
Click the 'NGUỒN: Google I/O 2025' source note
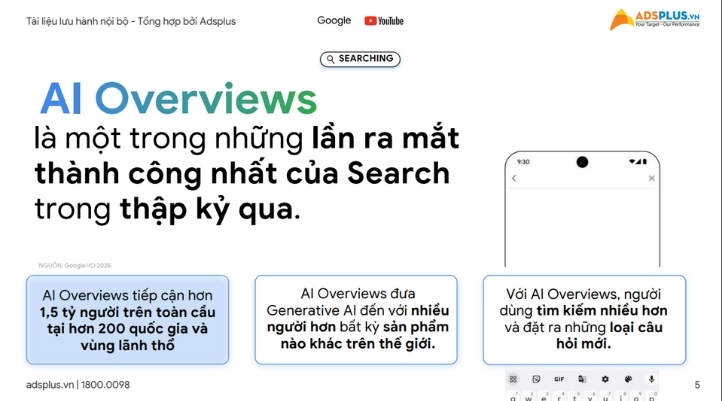pos(75,265)
